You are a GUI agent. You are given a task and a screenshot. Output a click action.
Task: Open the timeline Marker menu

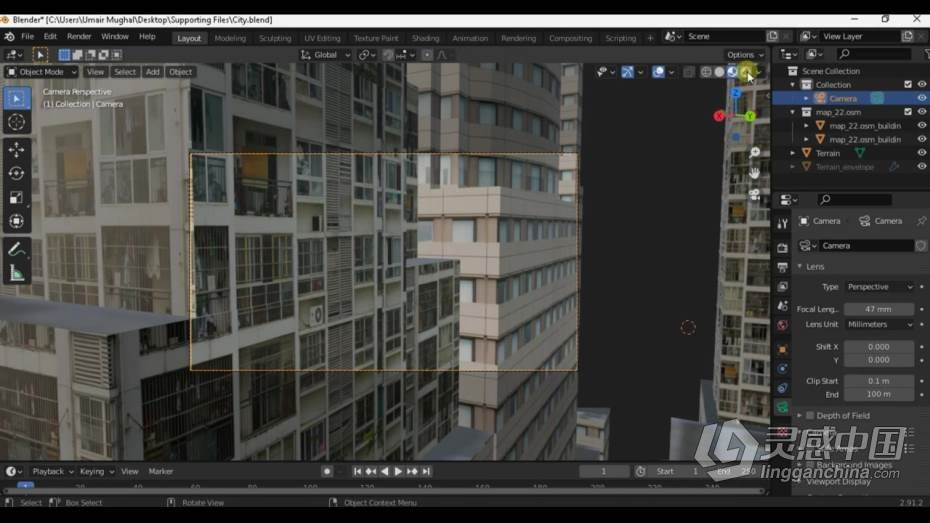(161, 471)
